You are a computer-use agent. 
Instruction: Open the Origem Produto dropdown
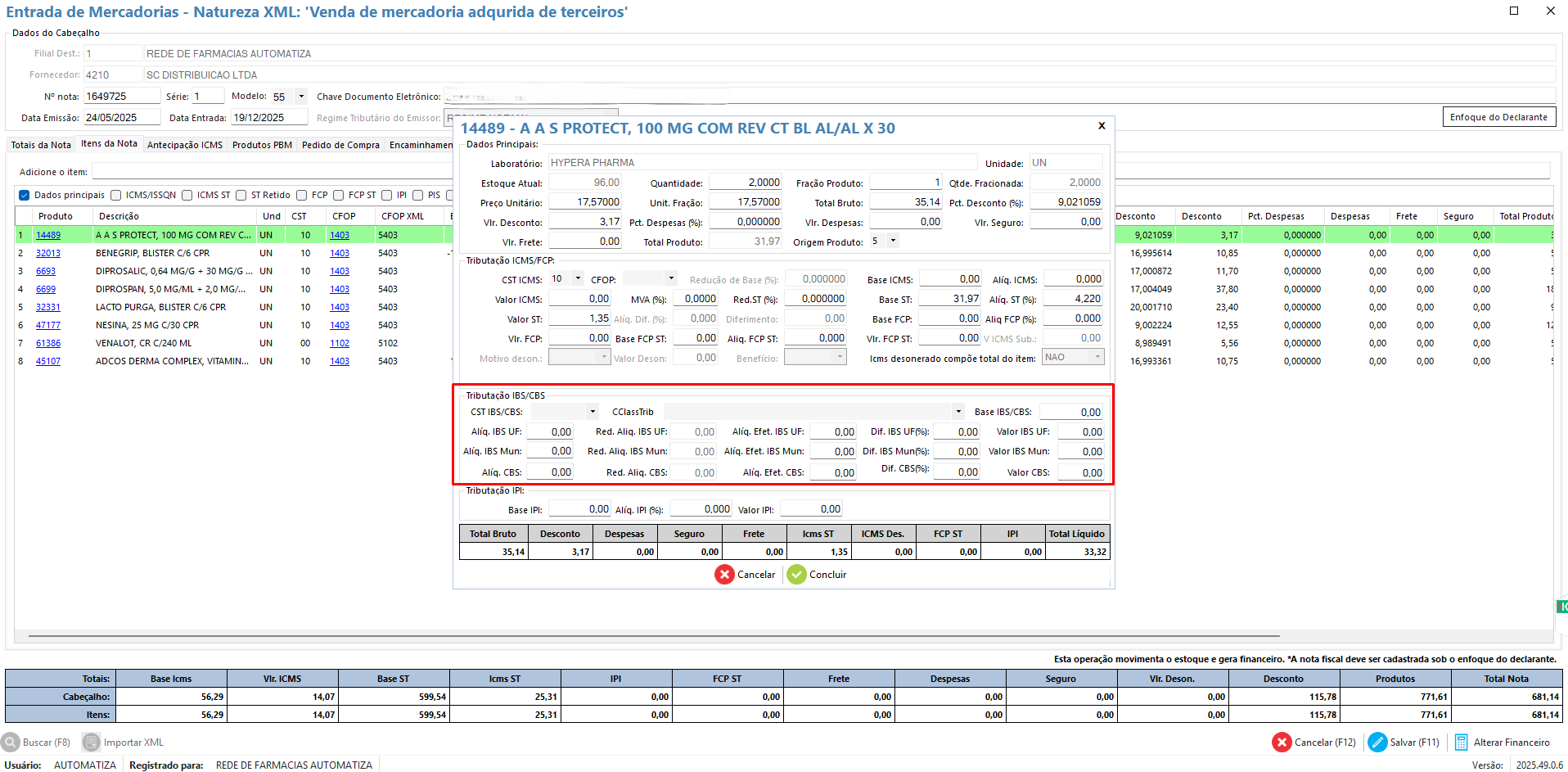893,242
